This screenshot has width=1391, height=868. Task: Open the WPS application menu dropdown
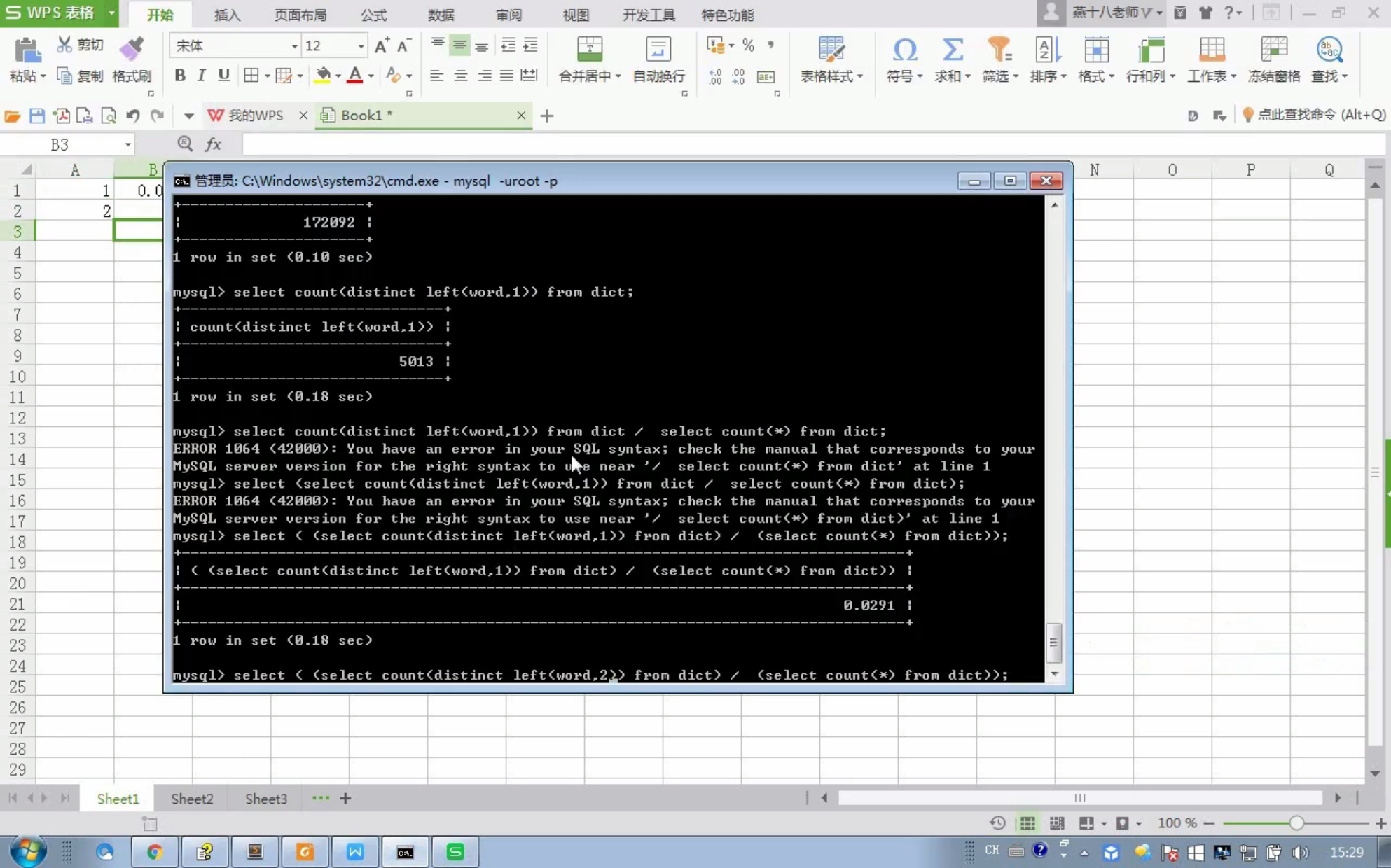(111, 13)
